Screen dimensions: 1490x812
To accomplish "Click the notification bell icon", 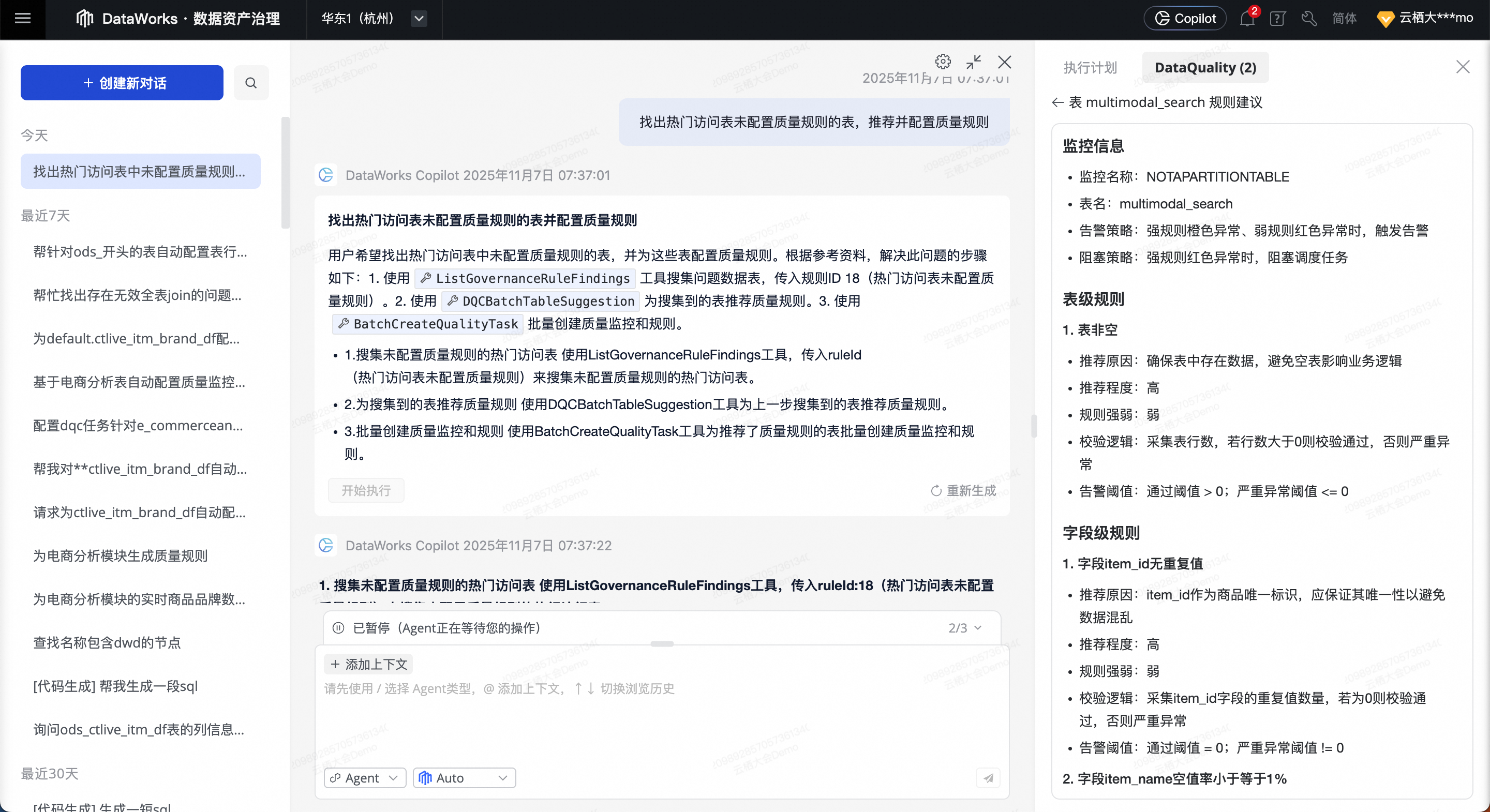I will click(x=1246, y=19).
